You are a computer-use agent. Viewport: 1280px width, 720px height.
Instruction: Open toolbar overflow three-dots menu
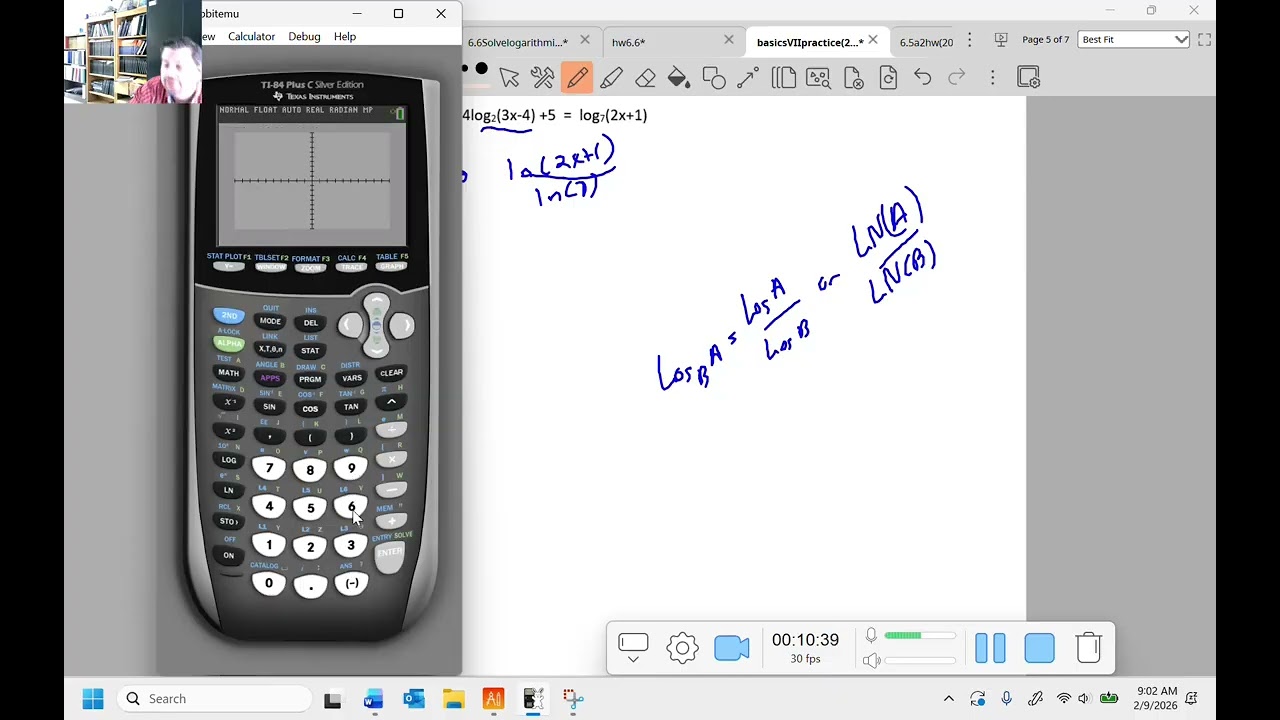(992, 77)
